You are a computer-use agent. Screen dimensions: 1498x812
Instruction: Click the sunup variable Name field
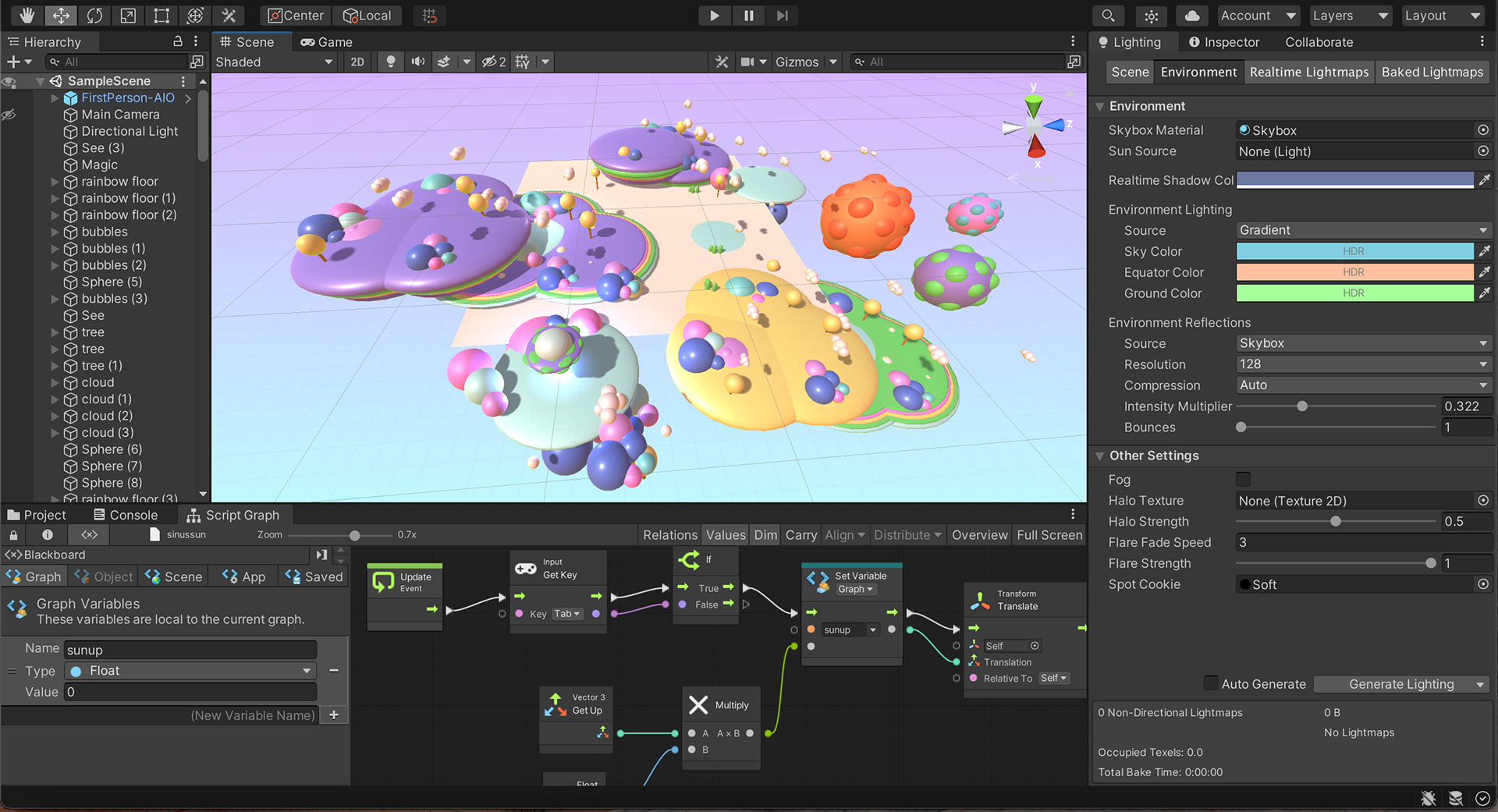[x=191, y=650]
